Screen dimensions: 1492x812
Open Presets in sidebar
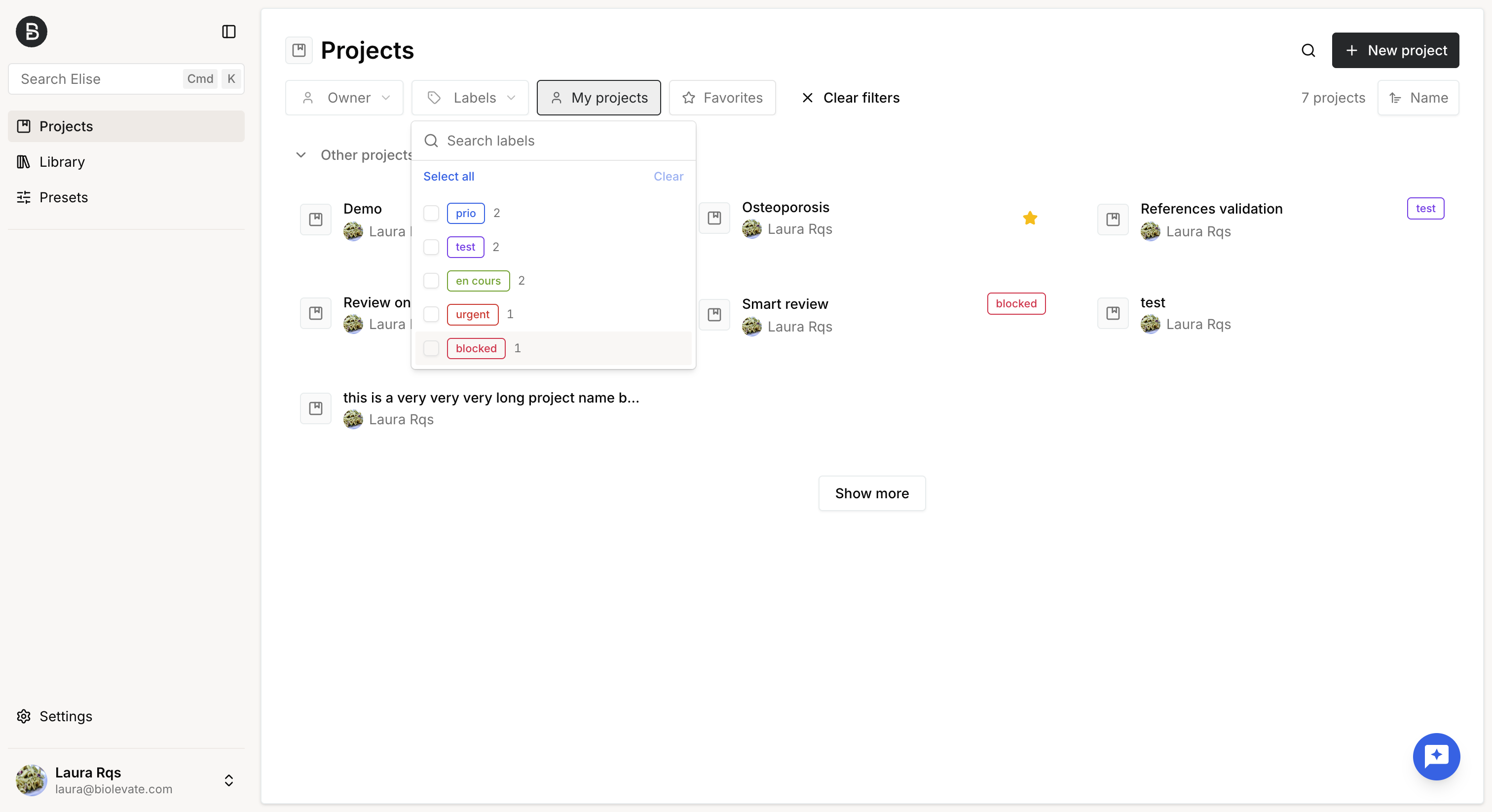[126, 197]
